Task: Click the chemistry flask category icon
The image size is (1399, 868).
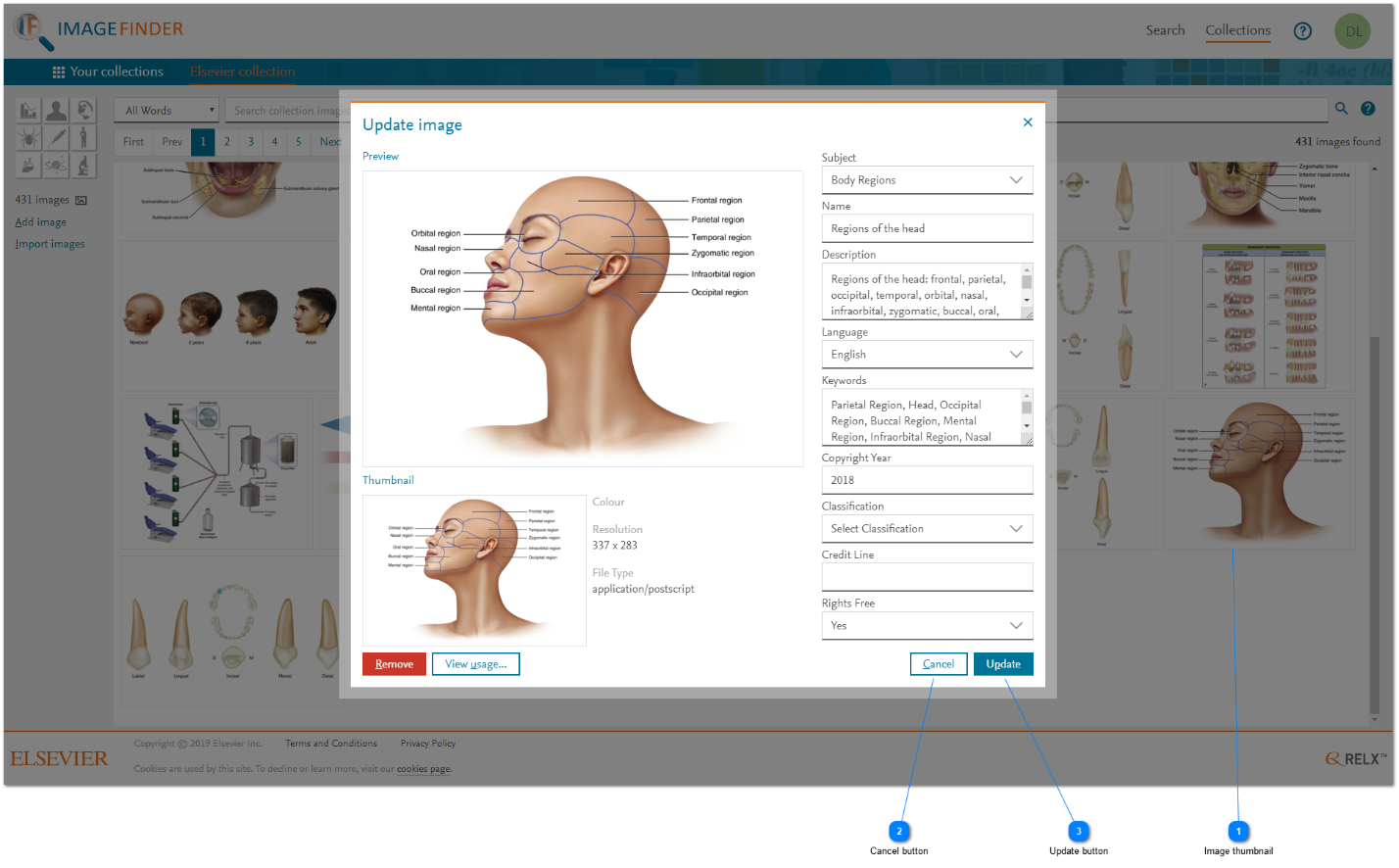Action: click(28, 166)
